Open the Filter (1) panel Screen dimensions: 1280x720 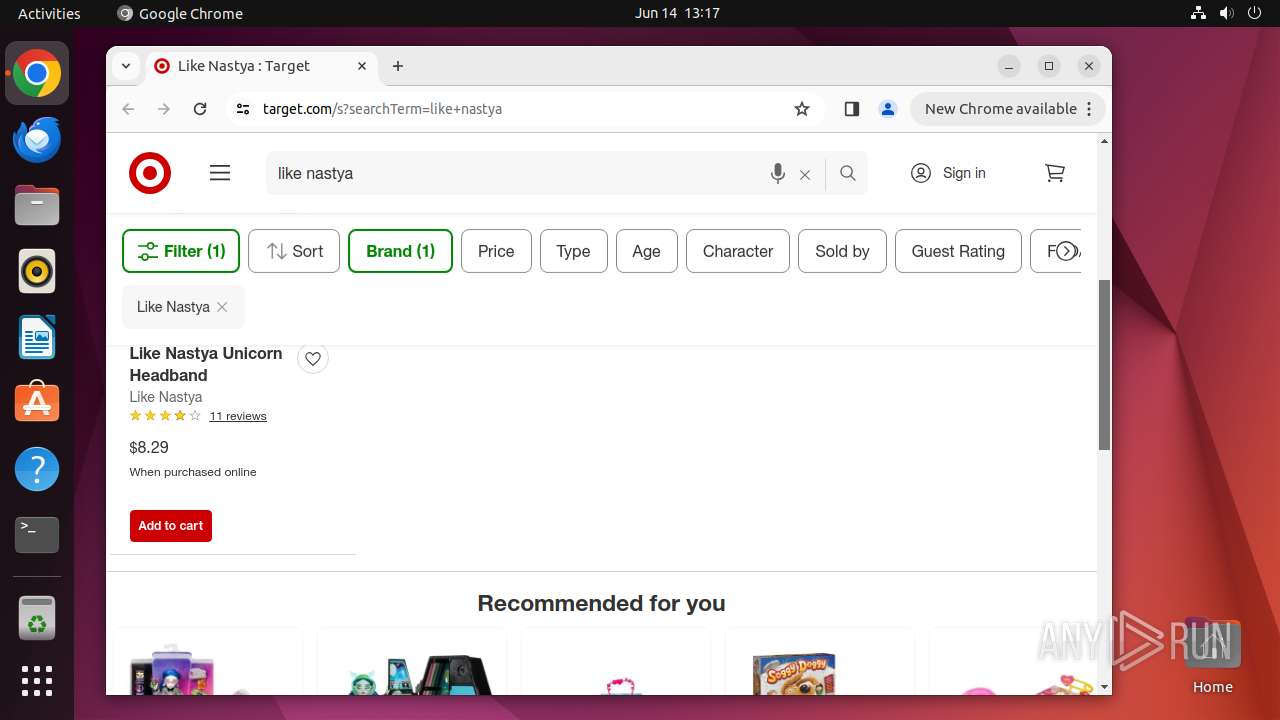pyautogui.click(x=181, y=251)
